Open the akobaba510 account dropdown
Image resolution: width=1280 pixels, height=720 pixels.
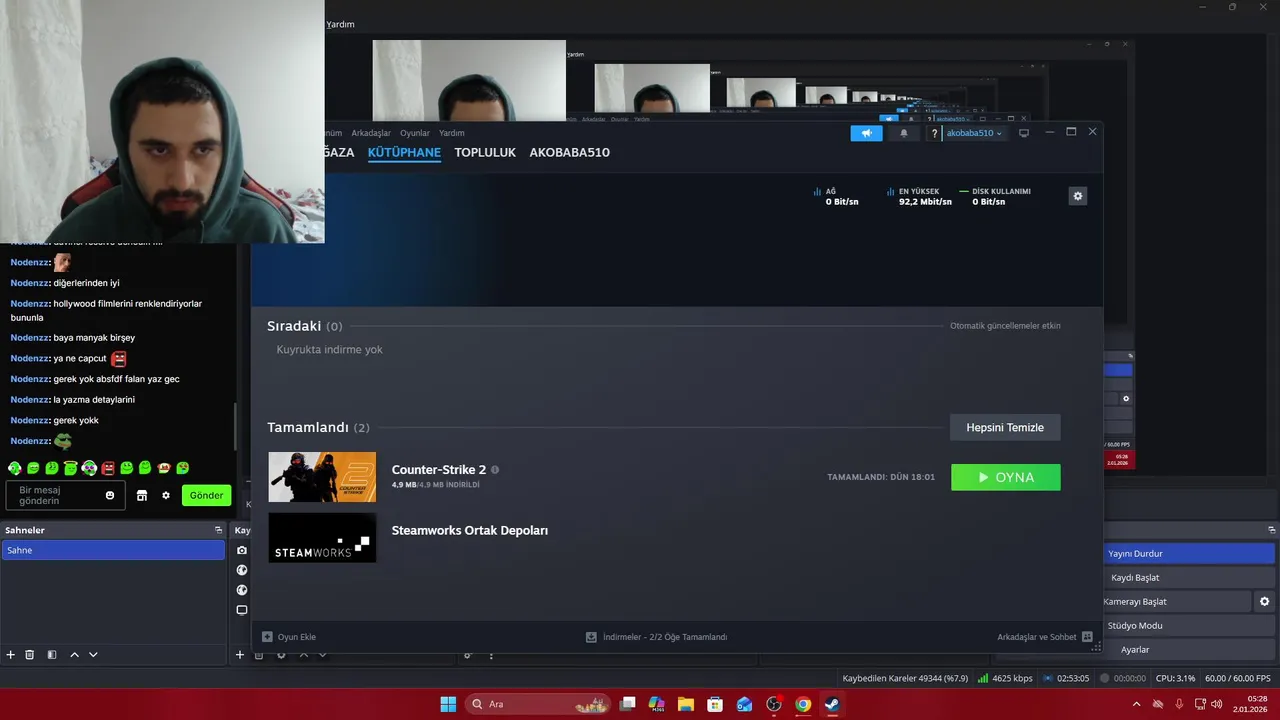click(974, 133)
